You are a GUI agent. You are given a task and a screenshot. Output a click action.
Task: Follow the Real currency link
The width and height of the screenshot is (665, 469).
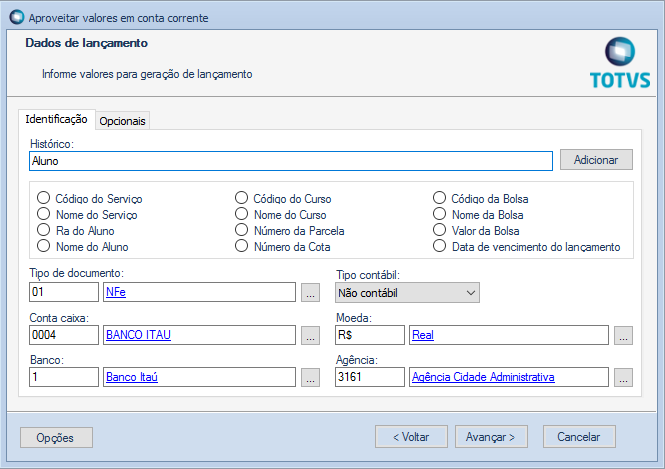click(x=423, y=335)
